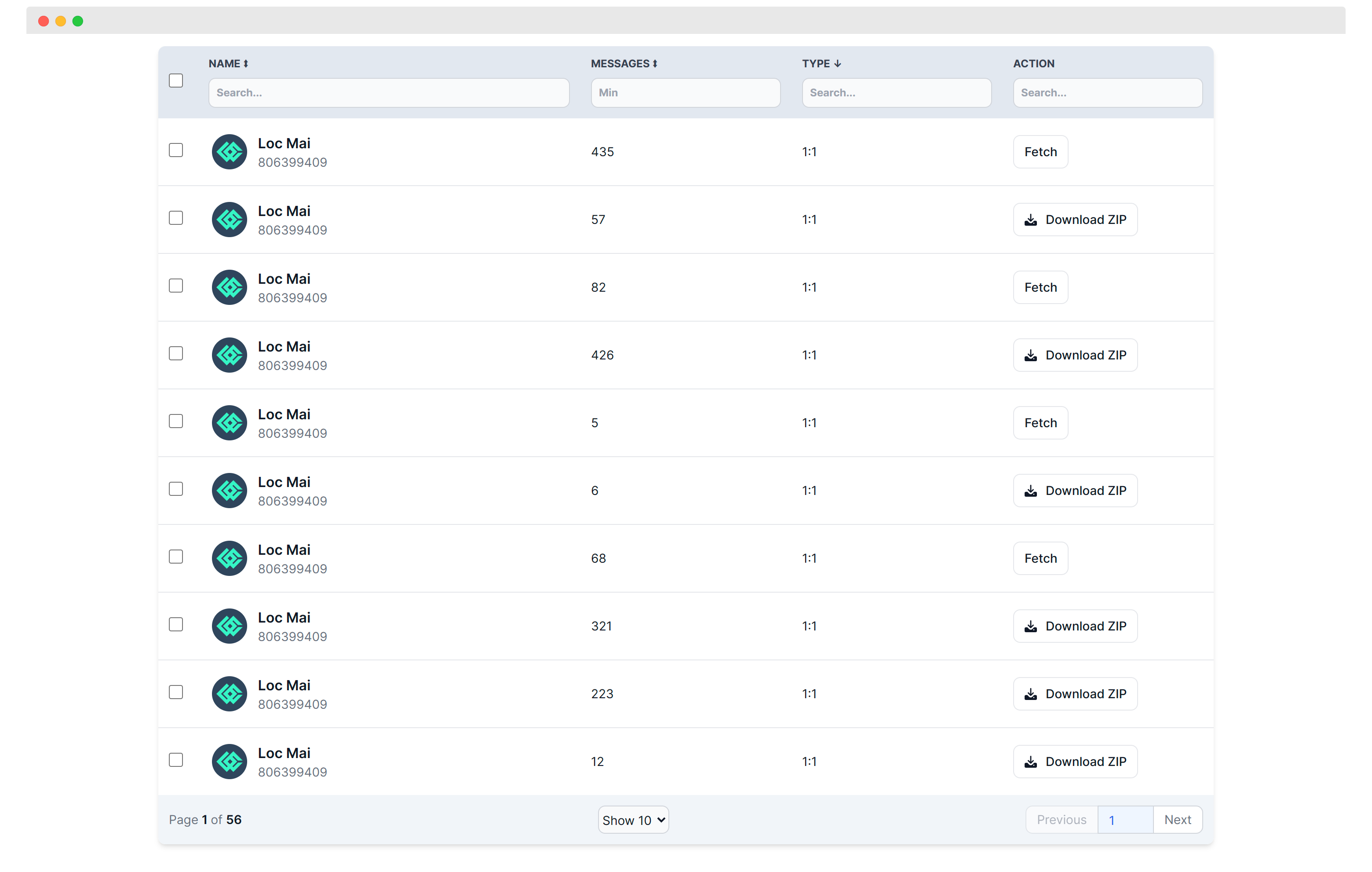Click the download icon in the 321-messages row
Screen dimensions: 1372x872
pos(1031,626)
